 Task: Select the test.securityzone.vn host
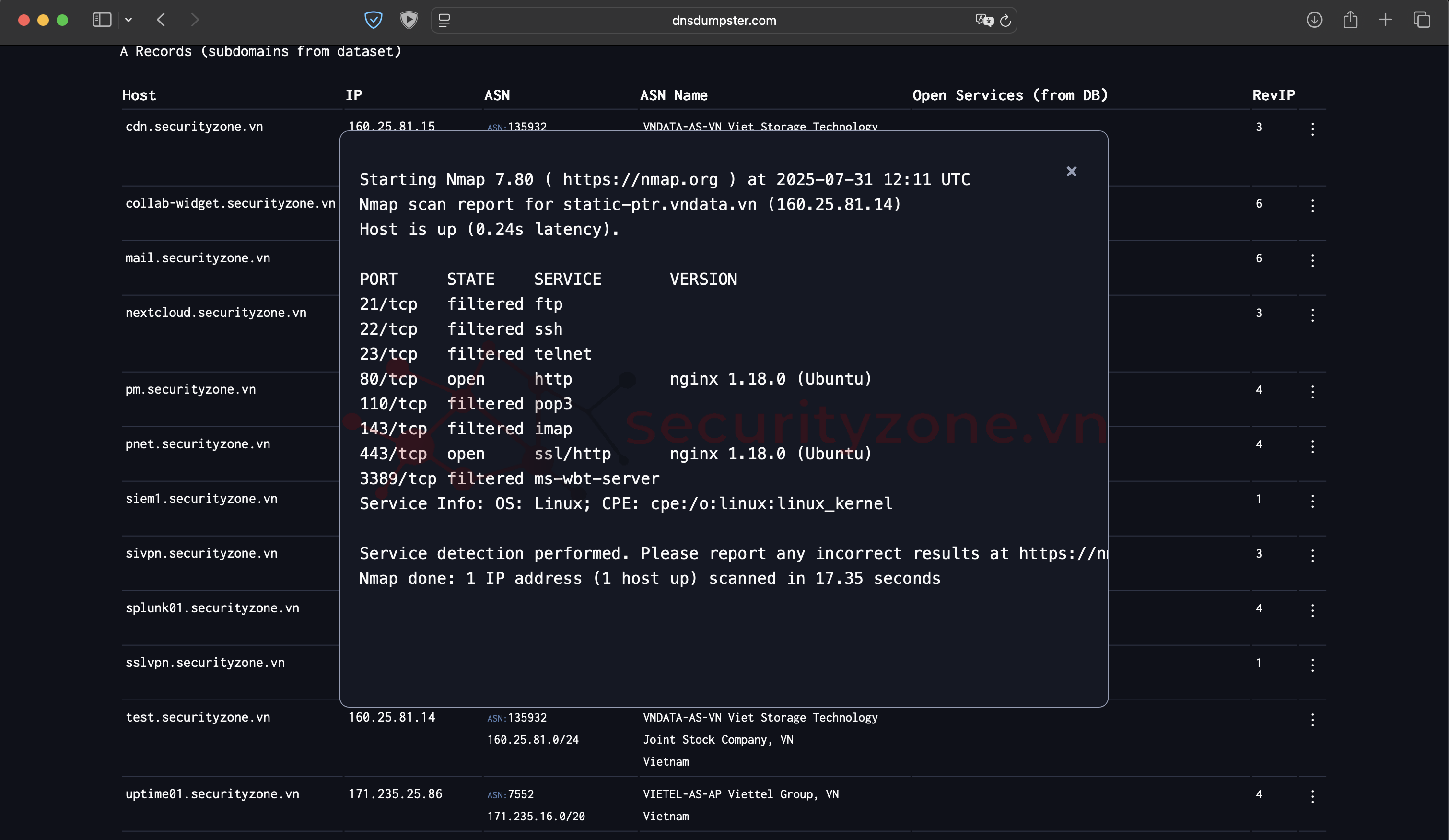(x=198, y=717)
